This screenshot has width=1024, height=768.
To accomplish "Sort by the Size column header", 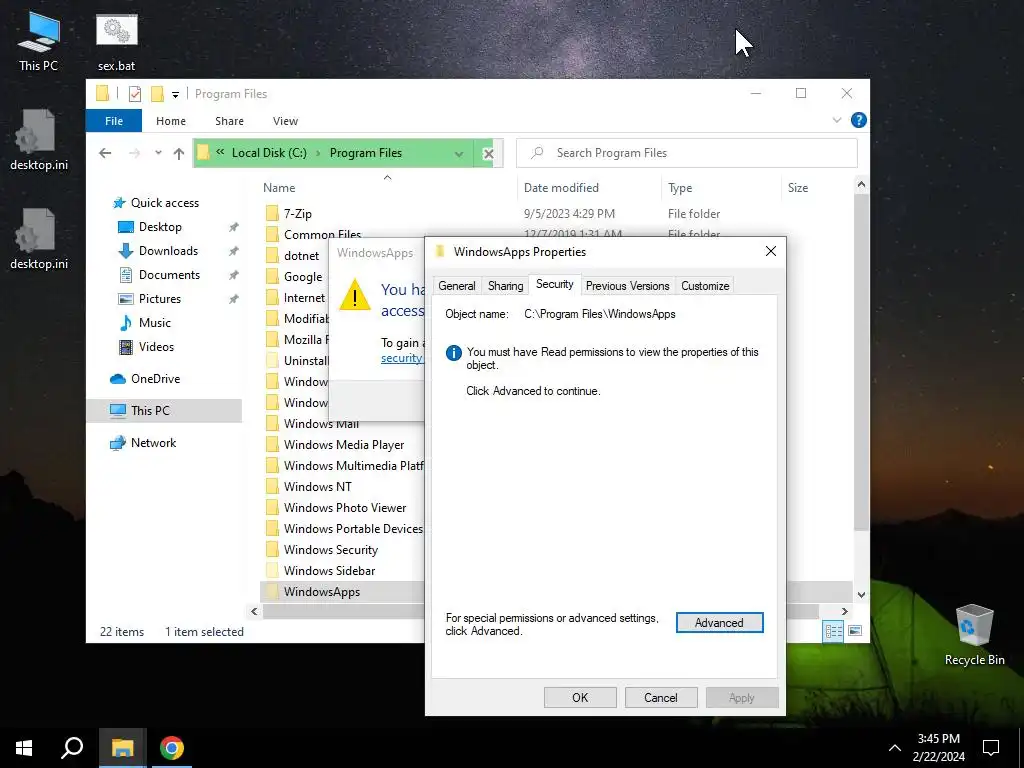I will tap(797, 187).
